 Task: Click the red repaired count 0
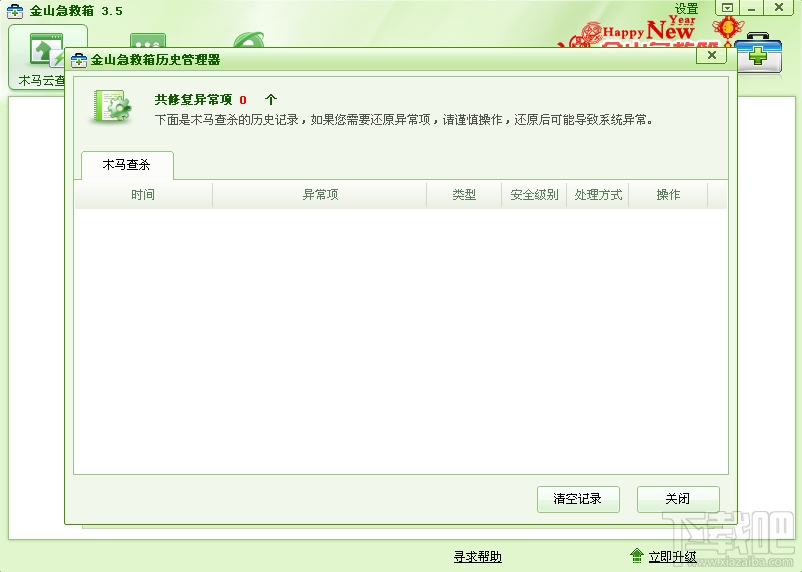click(x=243, y=100)
